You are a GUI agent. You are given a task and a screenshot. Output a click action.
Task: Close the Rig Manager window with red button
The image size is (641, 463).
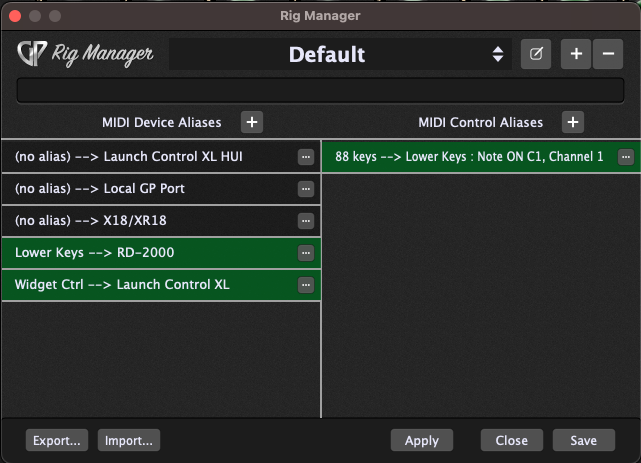pos(15,16)
